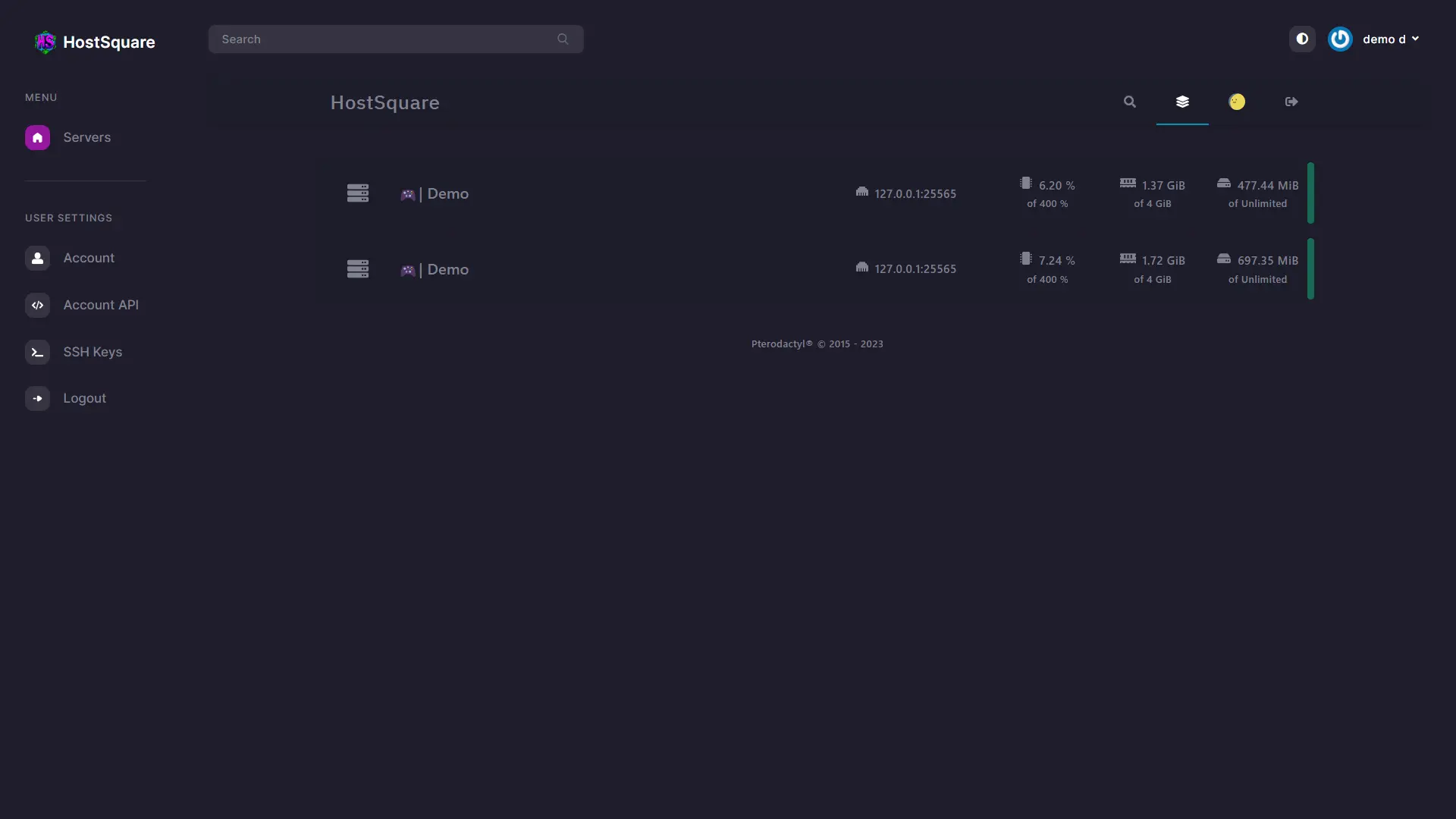The height and width of the screenshot is (819, 1456).
Task: Open the layers stack icon tab
Action: point(1181,102)
